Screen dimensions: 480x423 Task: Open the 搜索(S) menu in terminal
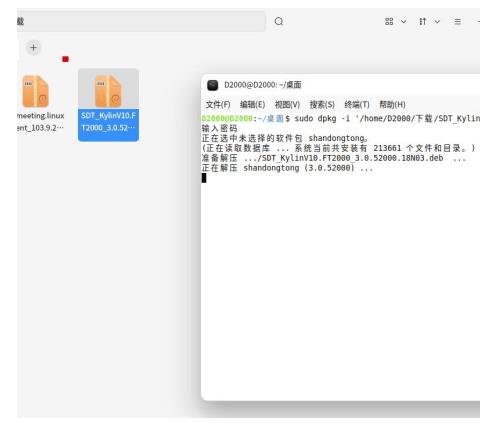click(x=322, y=105)
